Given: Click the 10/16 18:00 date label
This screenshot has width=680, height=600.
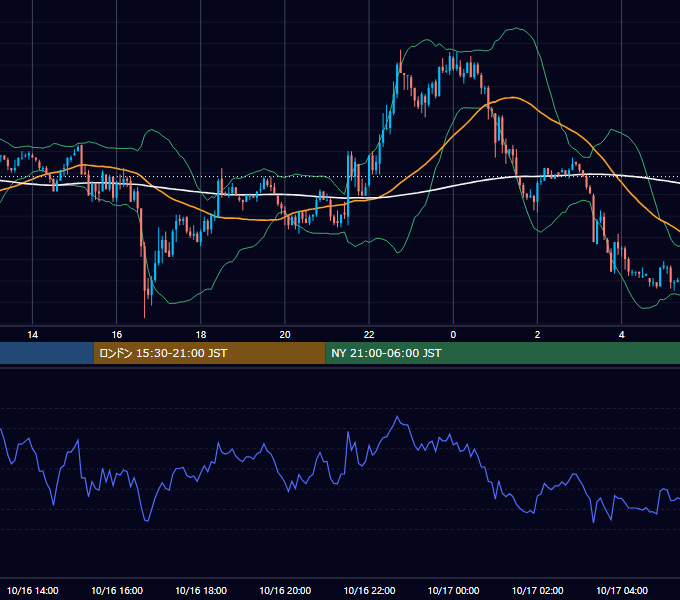Looking at the screenshot, I should tap(201, 590).
